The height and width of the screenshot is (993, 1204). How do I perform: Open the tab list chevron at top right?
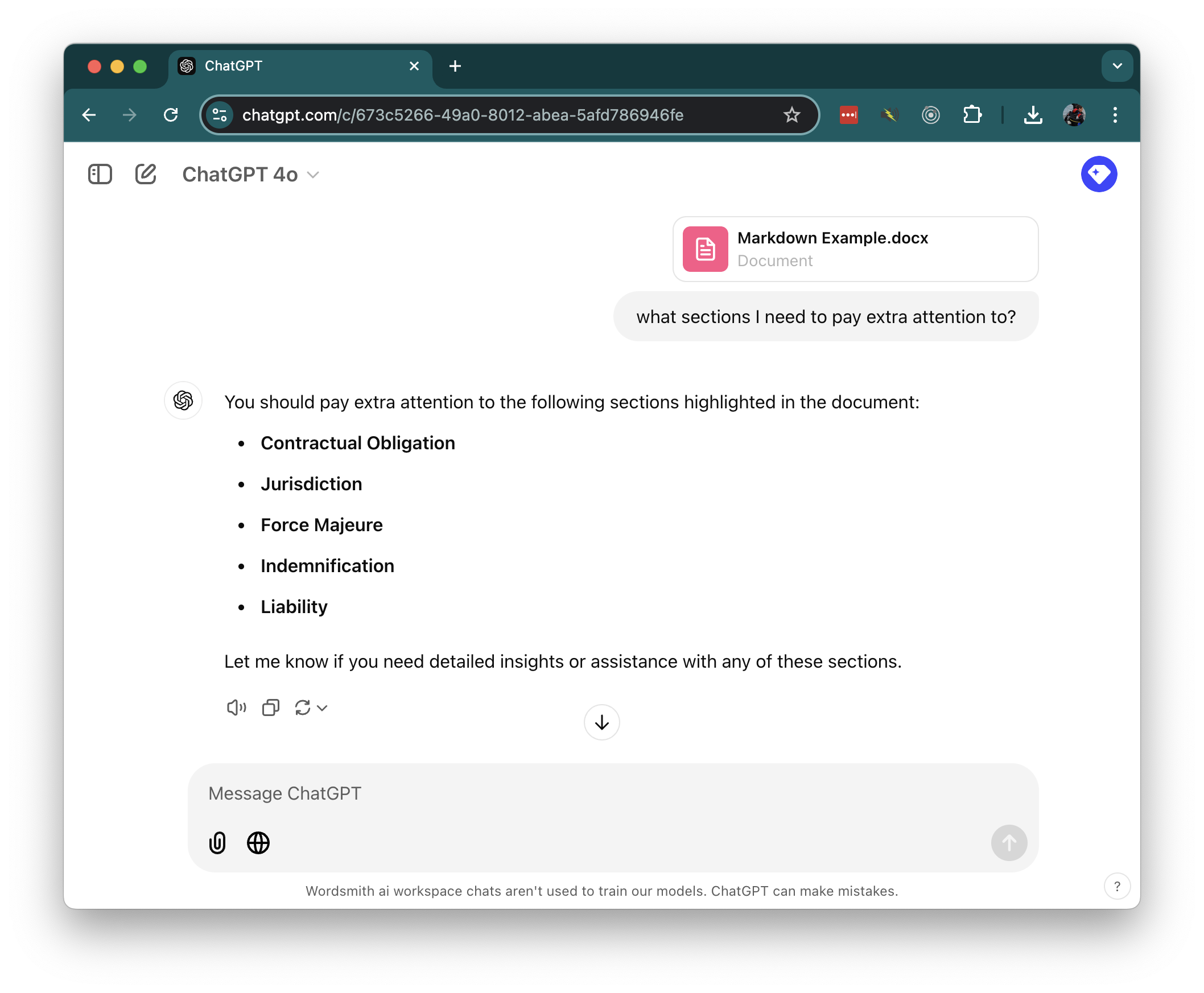click(x=1116, y=66)
